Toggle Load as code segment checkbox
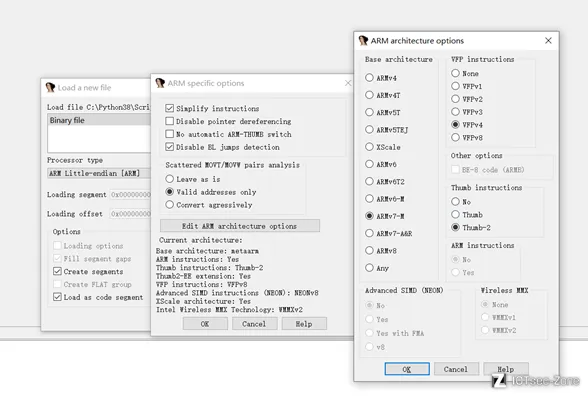 [x=57, y=297]
